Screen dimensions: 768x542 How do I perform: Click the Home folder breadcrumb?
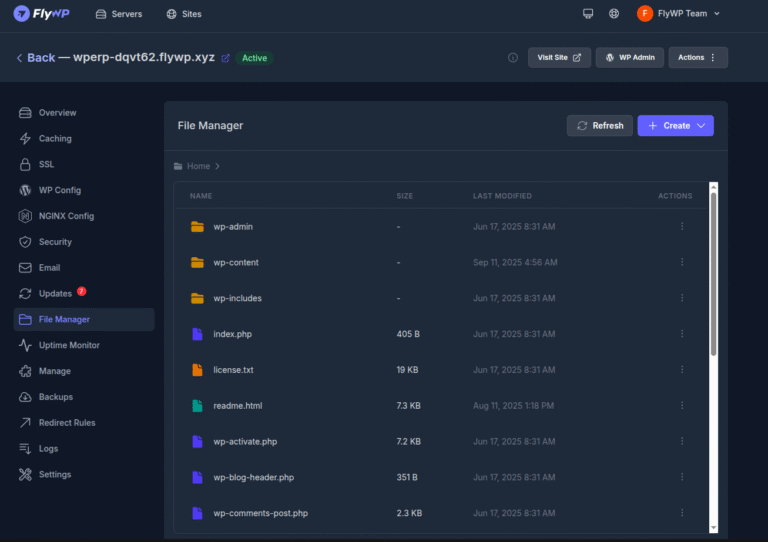[x=197, y=166]
